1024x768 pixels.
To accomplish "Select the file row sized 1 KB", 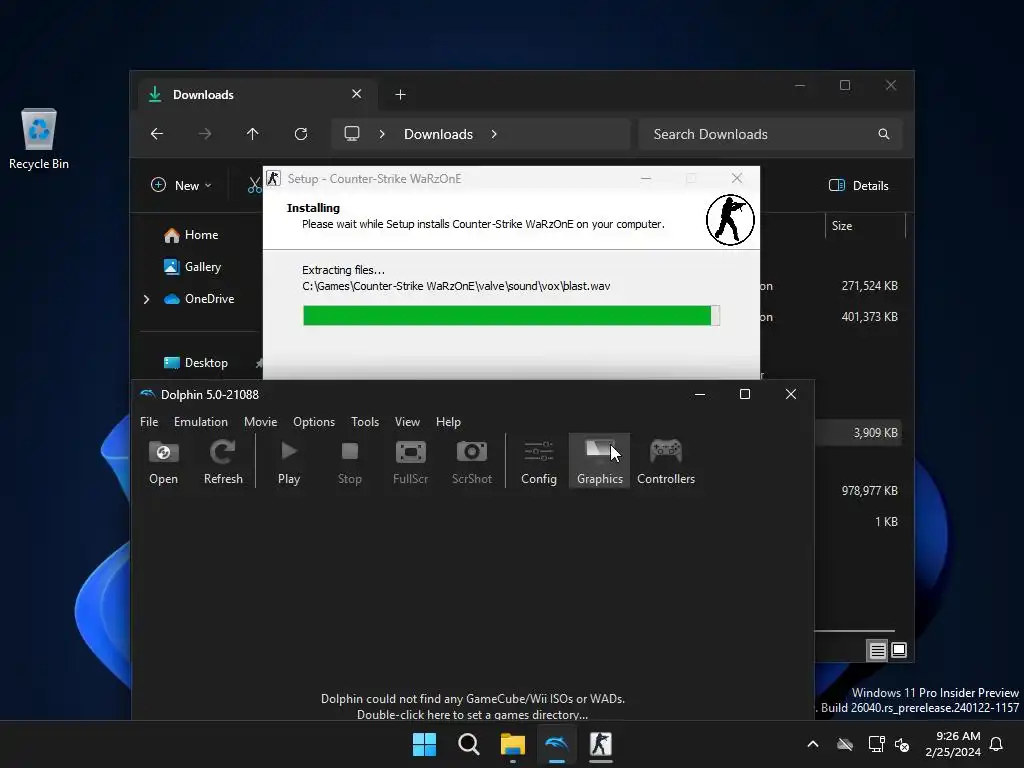I will click(x=859, y=522).
